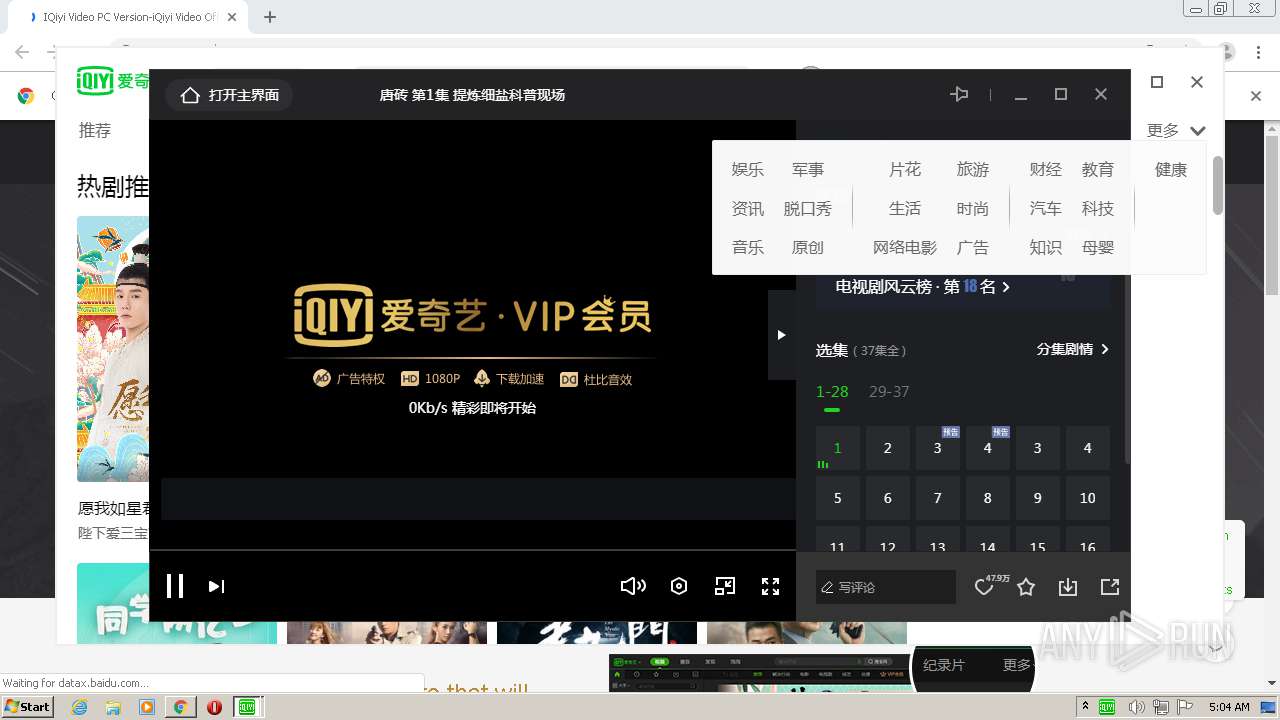Image resolution: width=1280 pixels, height=720 pixels.
Task: Choose 科技 category from the dropdown
Action: [x=1098, y=209]
